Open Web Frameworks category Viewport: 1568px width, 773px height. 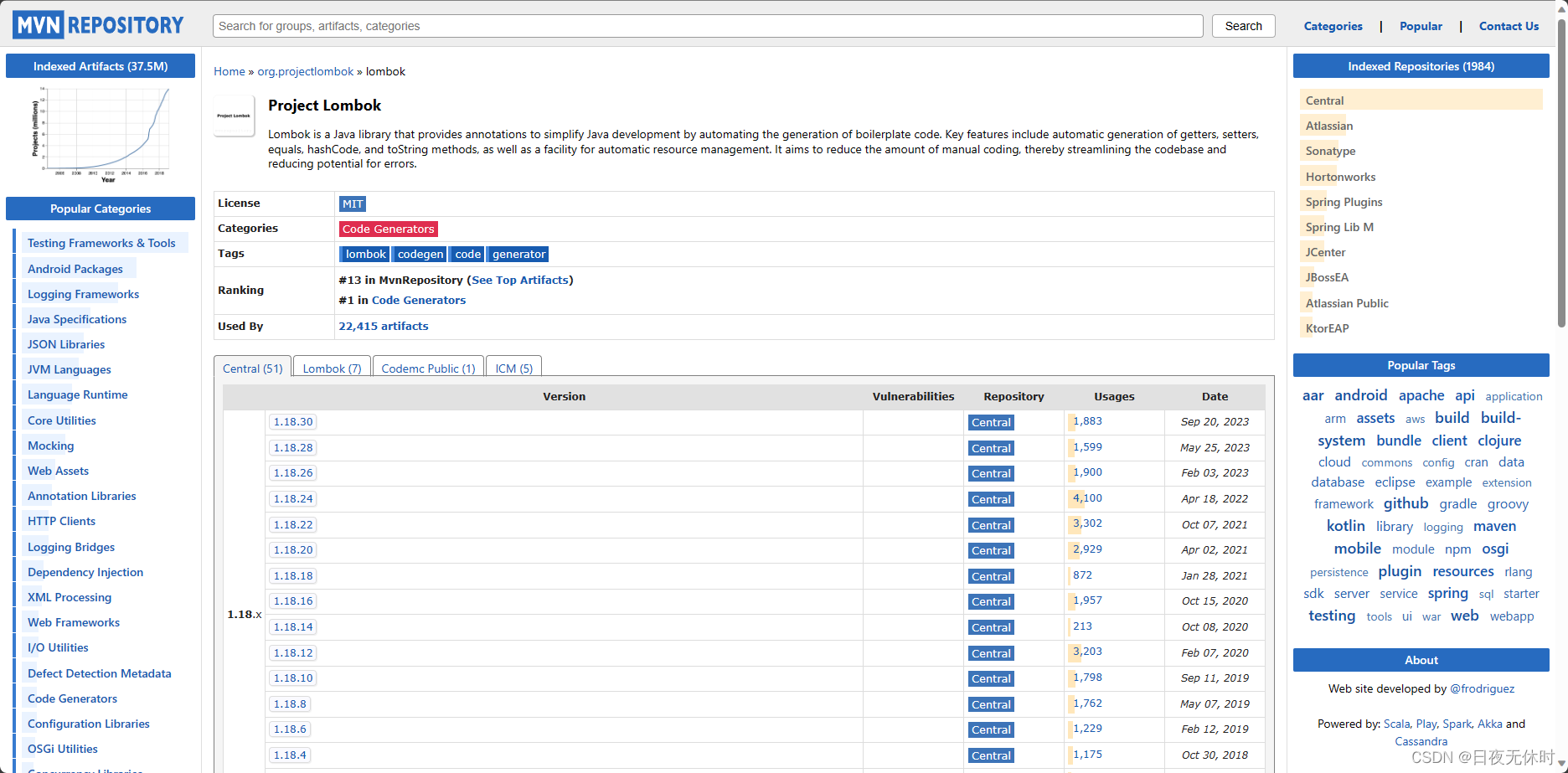tap(74, 622)
